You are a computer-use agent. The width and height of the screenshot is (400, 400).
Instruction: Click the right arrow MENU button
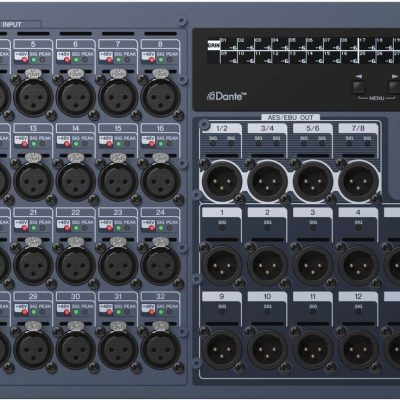[x=394, y=87]
